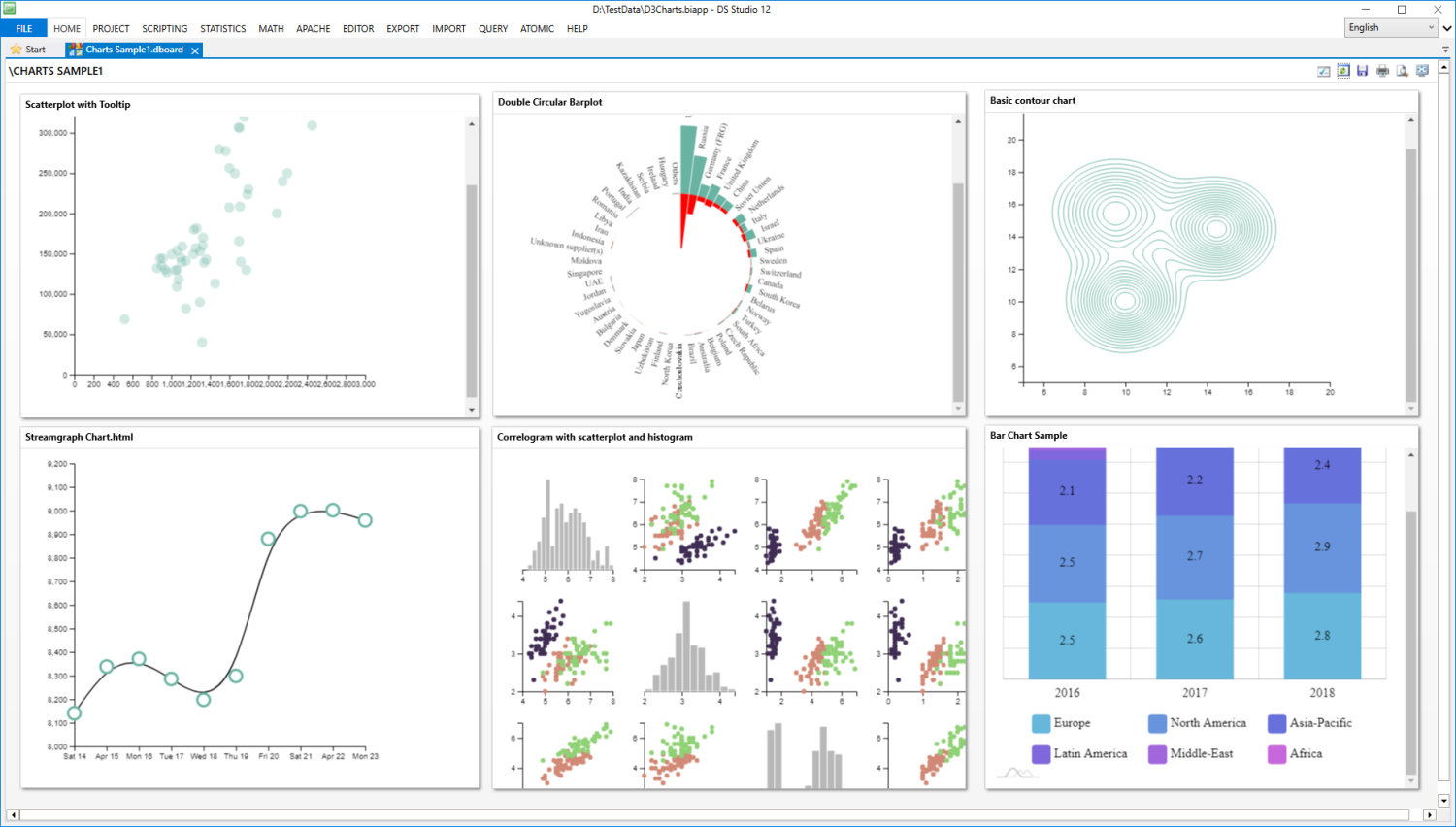The image size is (1456, 827).
Task: Click the North America color swatch
Action: tap(1156, 723)
